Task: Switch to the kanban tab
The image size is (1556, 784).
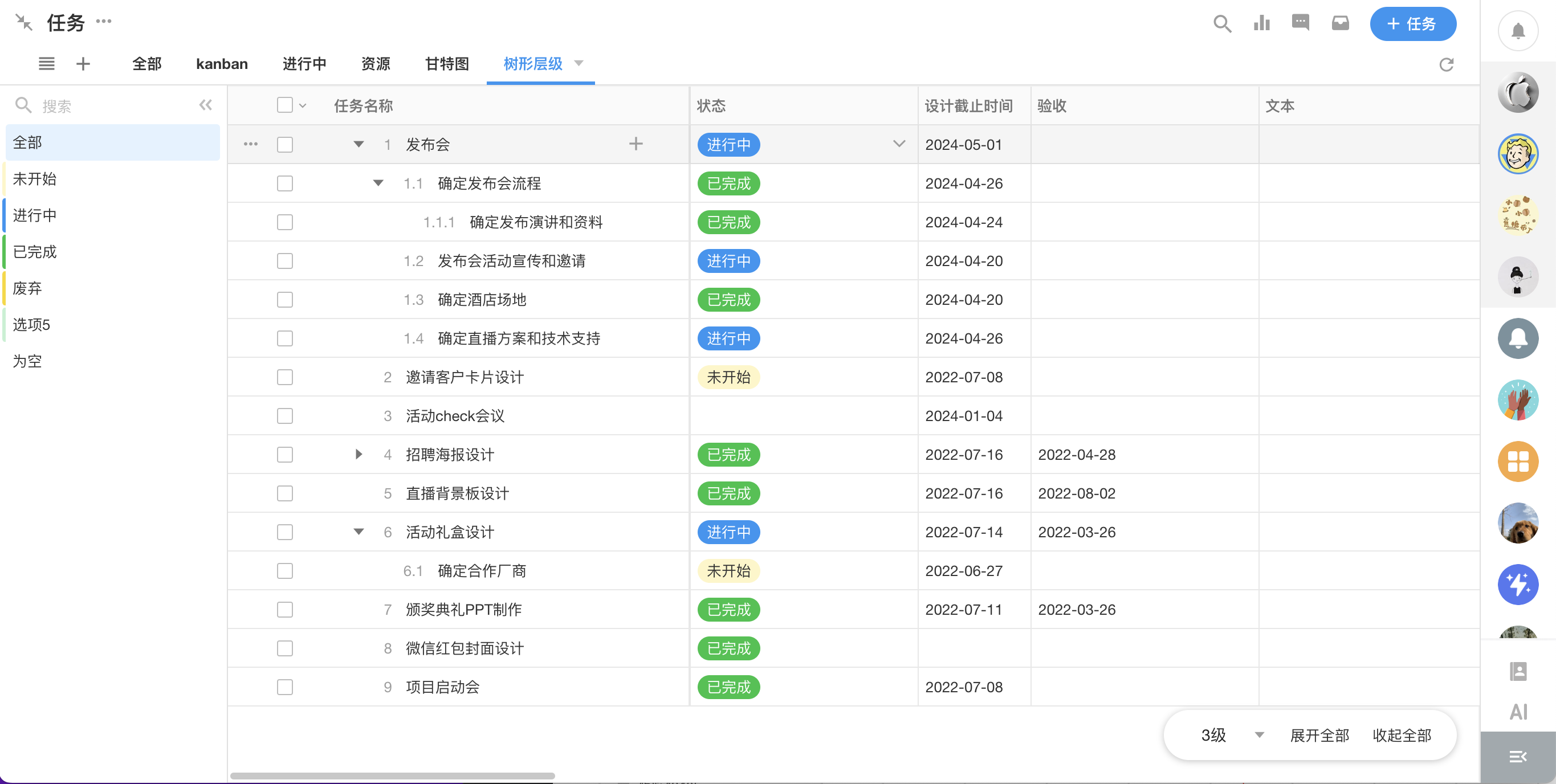Action: pos(222,63)
